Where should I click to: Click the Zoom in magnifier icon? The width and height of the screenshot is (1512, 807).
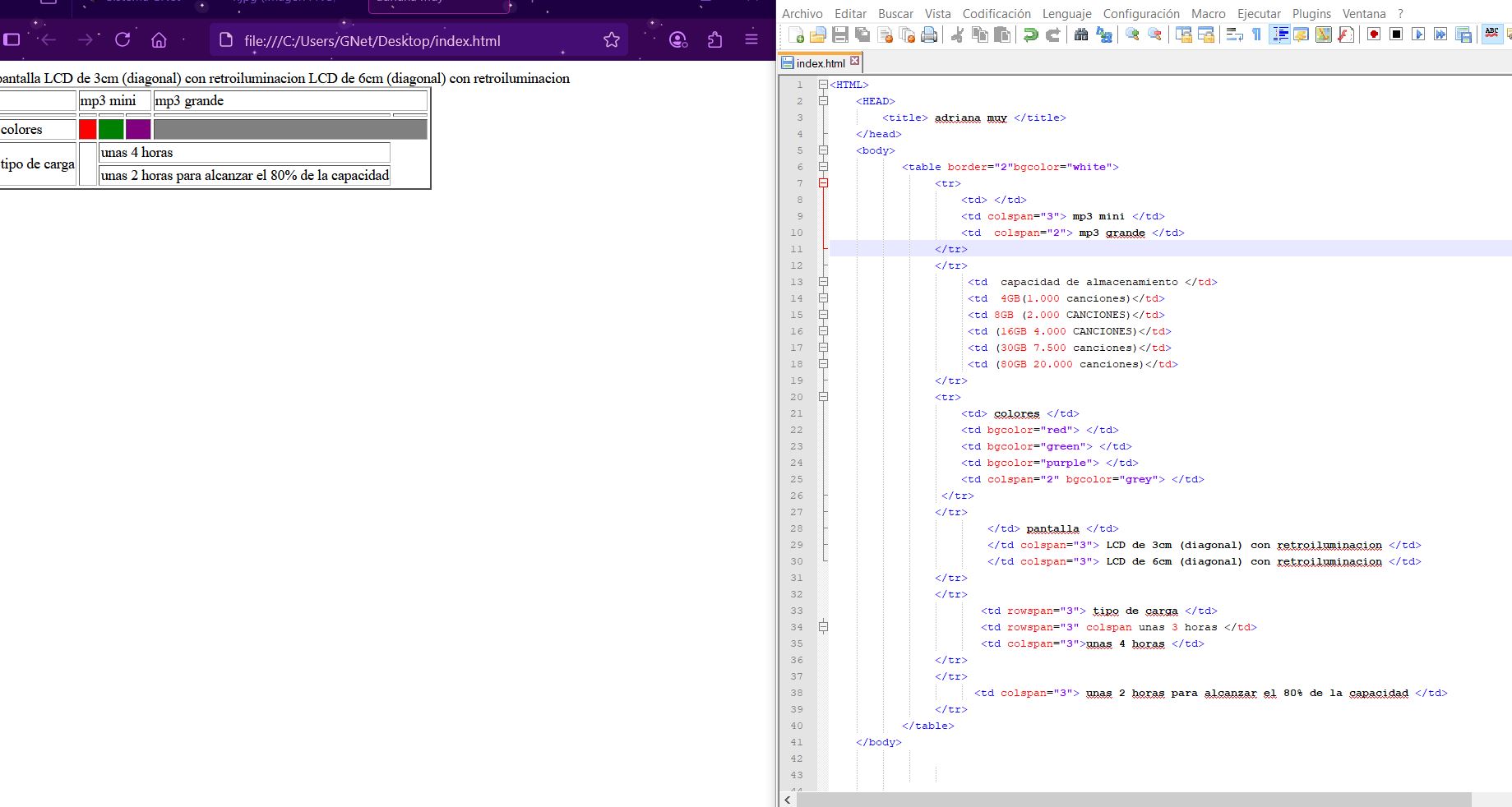1132,35
